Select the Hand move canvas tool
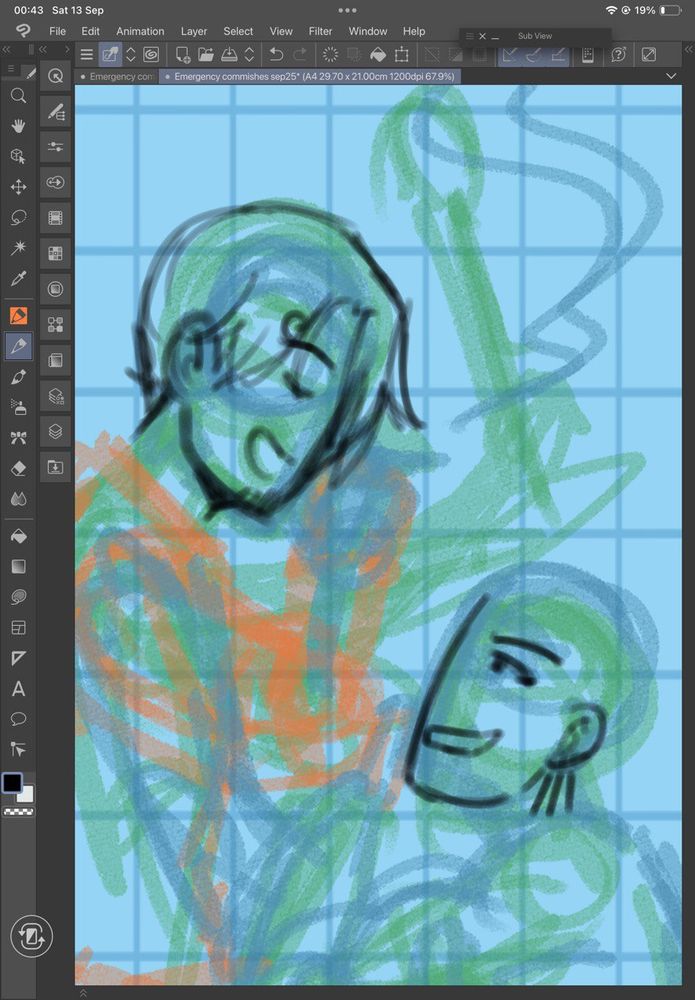 point(18,126)
